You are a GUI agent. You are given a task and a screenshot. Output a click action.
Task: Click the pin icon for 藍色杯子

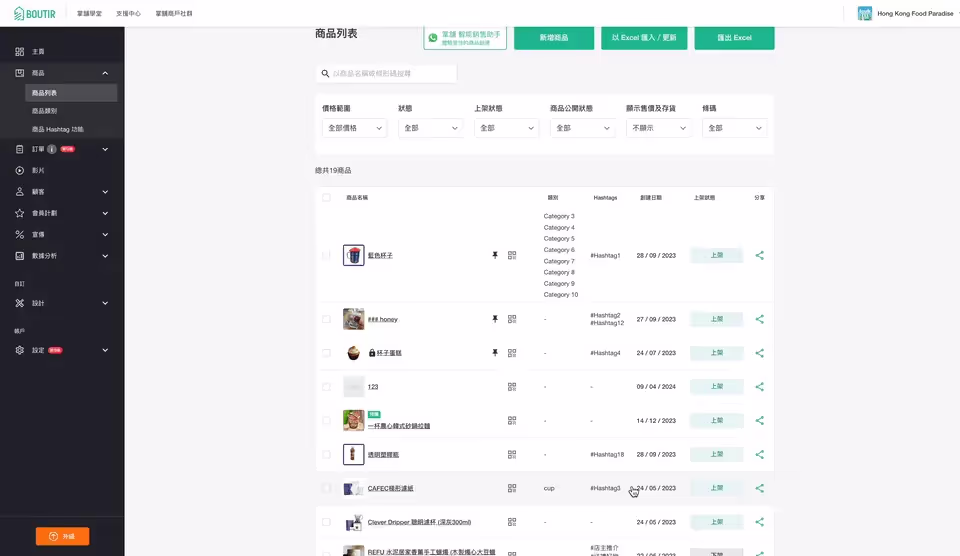coord(495,255)
